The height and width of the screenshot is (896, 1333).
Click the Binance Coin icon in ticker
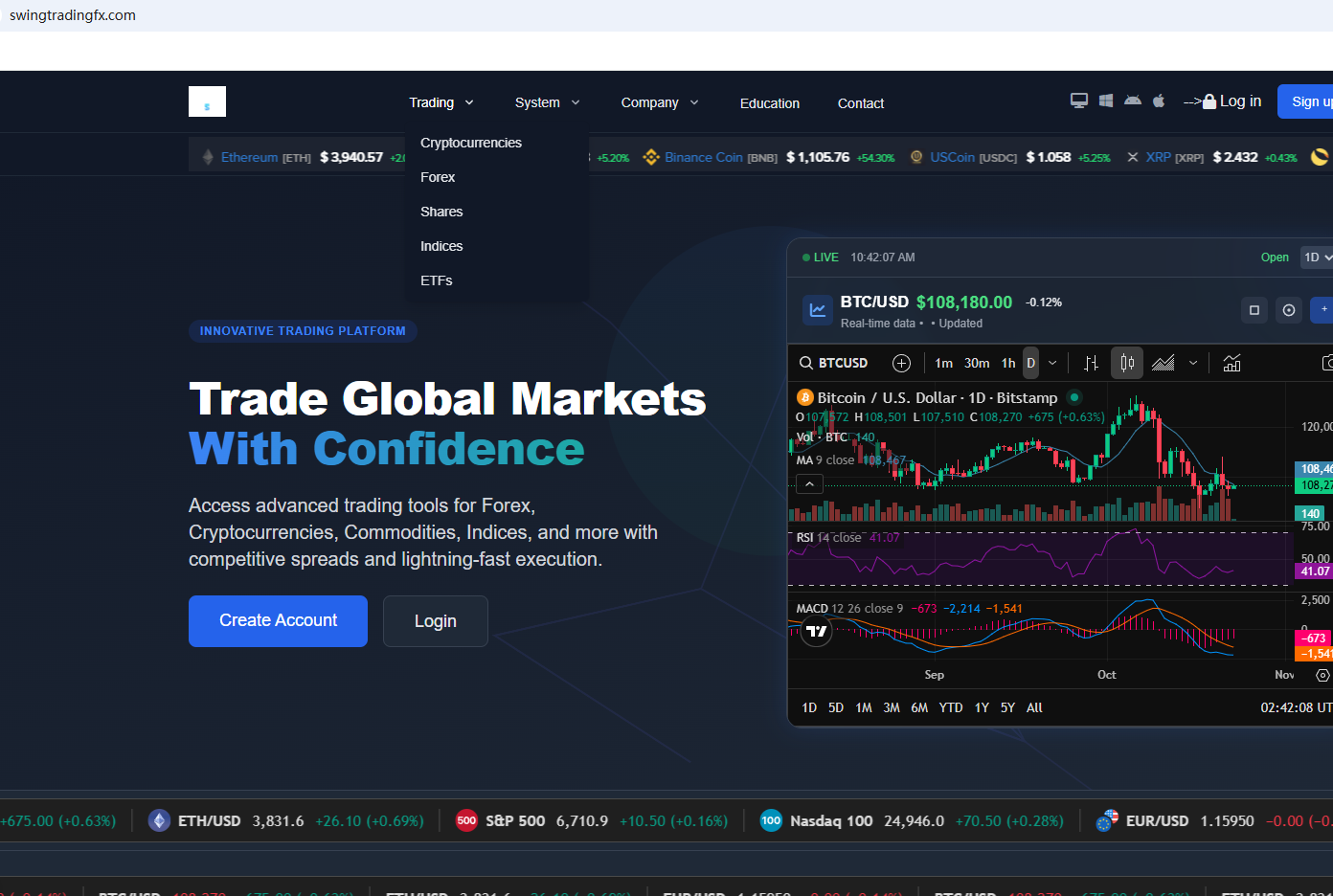651,157
